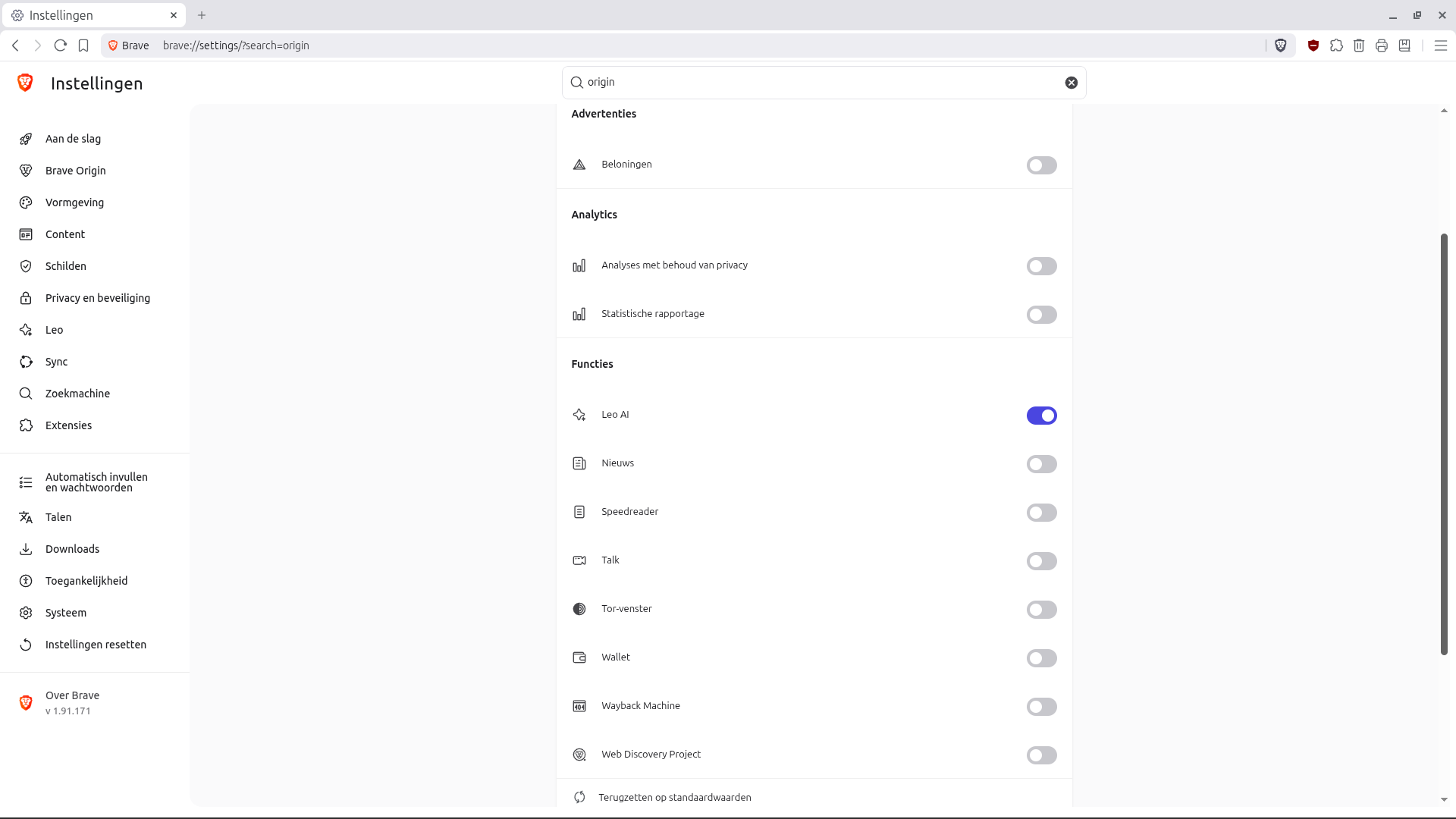
Task: Switch on the Talk toggle
Action: 1041,561
